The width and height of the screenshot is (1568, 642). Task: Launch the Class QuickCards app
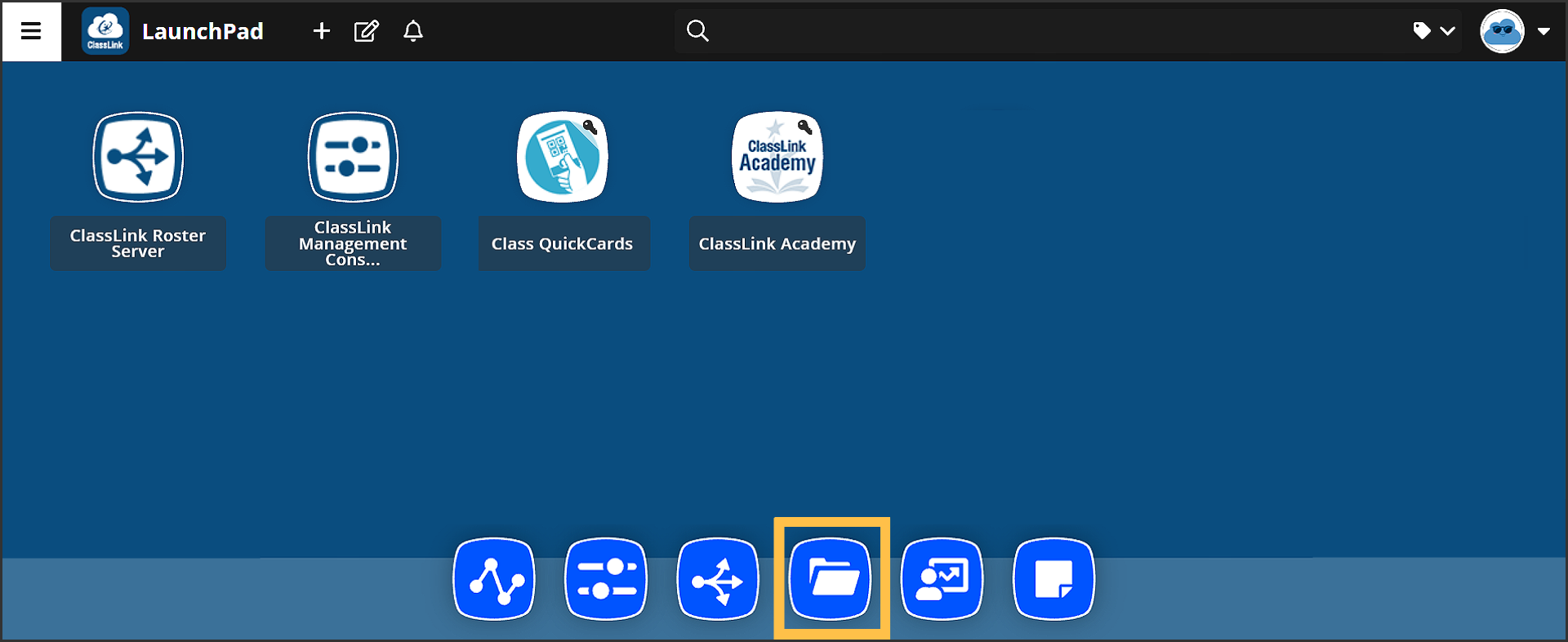coord(563,157)
